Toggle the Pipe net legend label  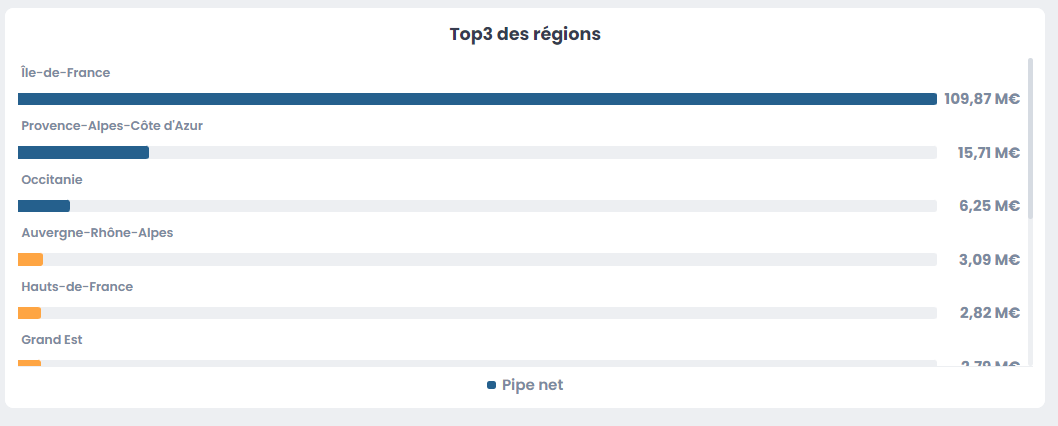pos(532,385)
